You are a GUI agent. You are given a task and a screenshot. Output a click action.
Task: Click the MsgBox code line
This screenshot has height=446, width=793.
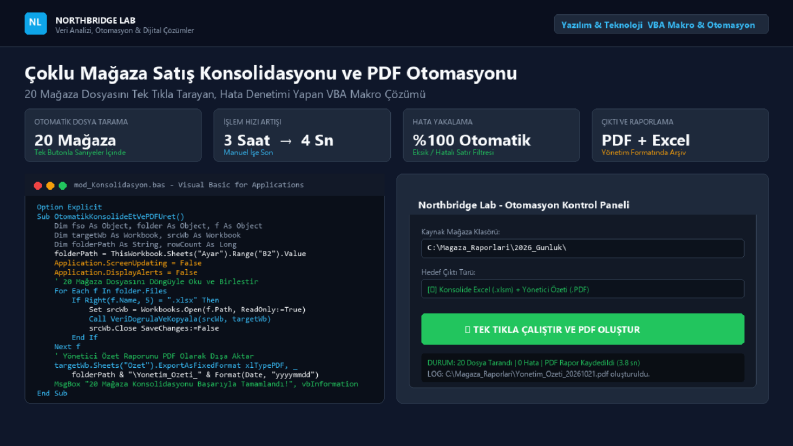click(206, 384)
